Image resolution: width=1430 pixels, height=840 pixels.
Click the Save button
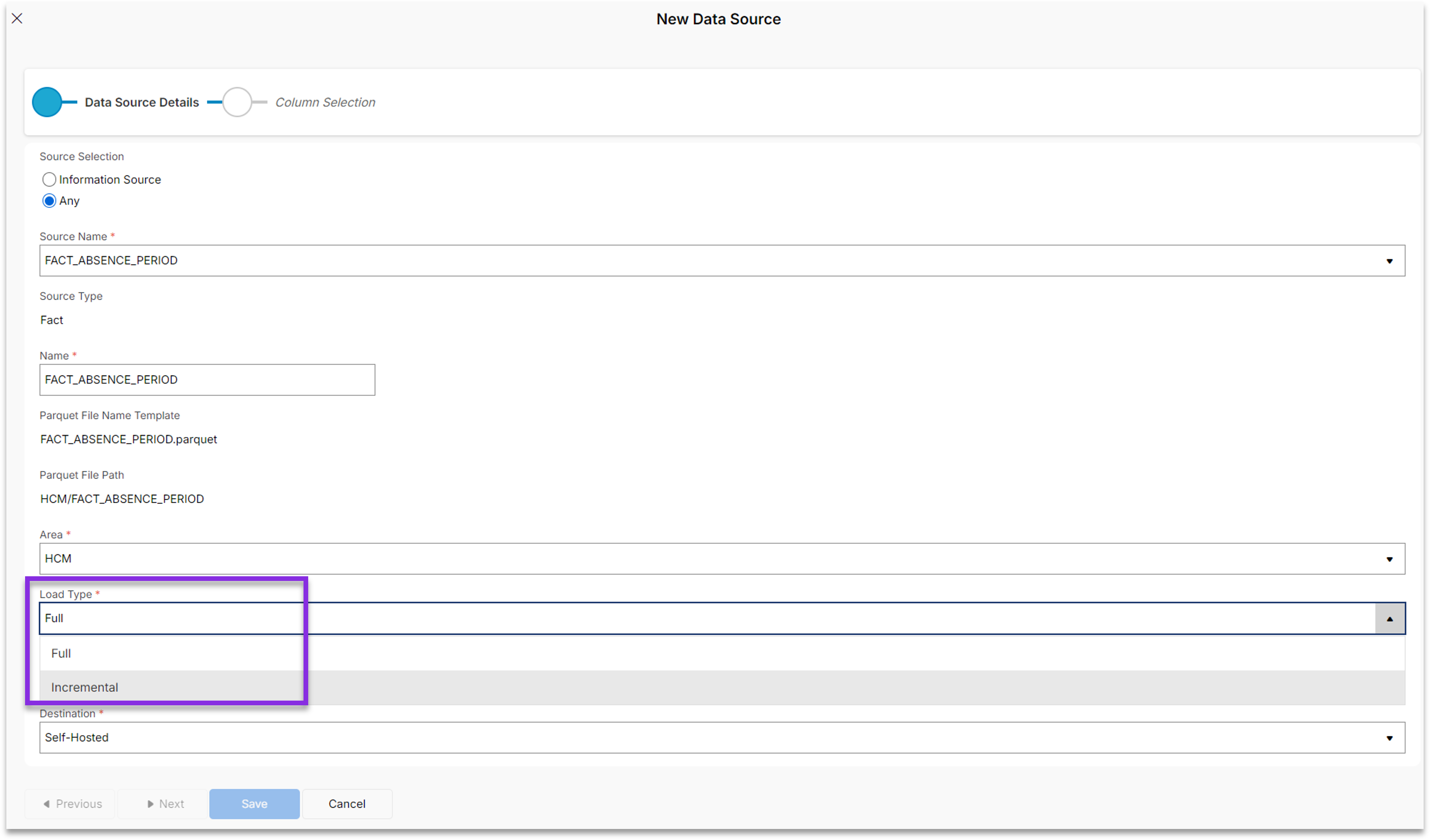(254, 804)
